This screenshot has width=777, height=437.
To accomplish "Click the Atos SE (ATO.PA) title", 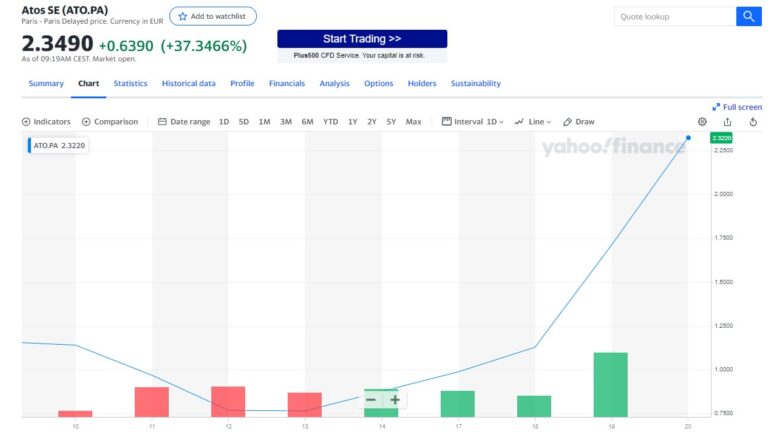I will click(64, 10).
